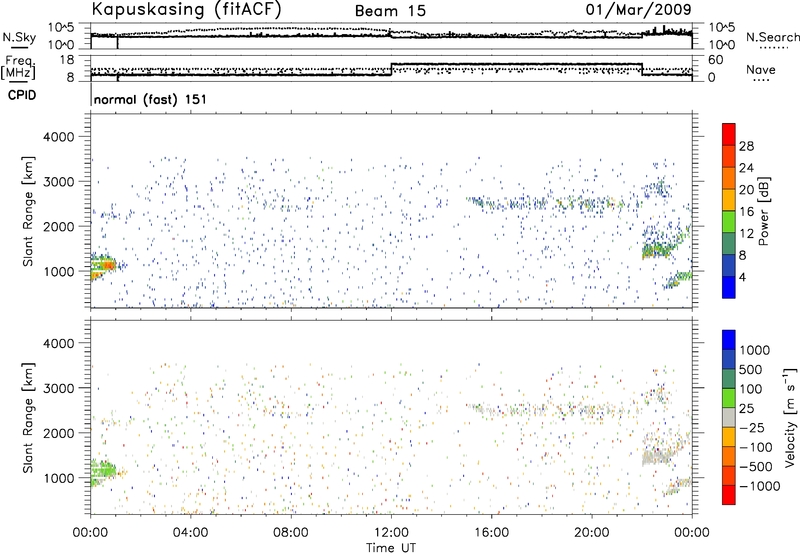Pick the bright blue top Velocity bar segment

pyautogui.click(x=729, y=340)
